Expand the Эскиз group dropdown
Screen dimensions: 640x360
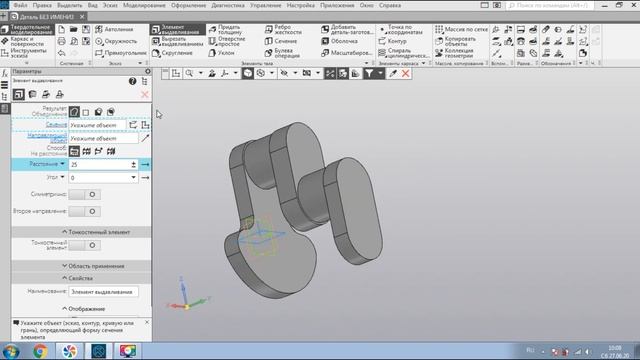[x=140, y=63]
